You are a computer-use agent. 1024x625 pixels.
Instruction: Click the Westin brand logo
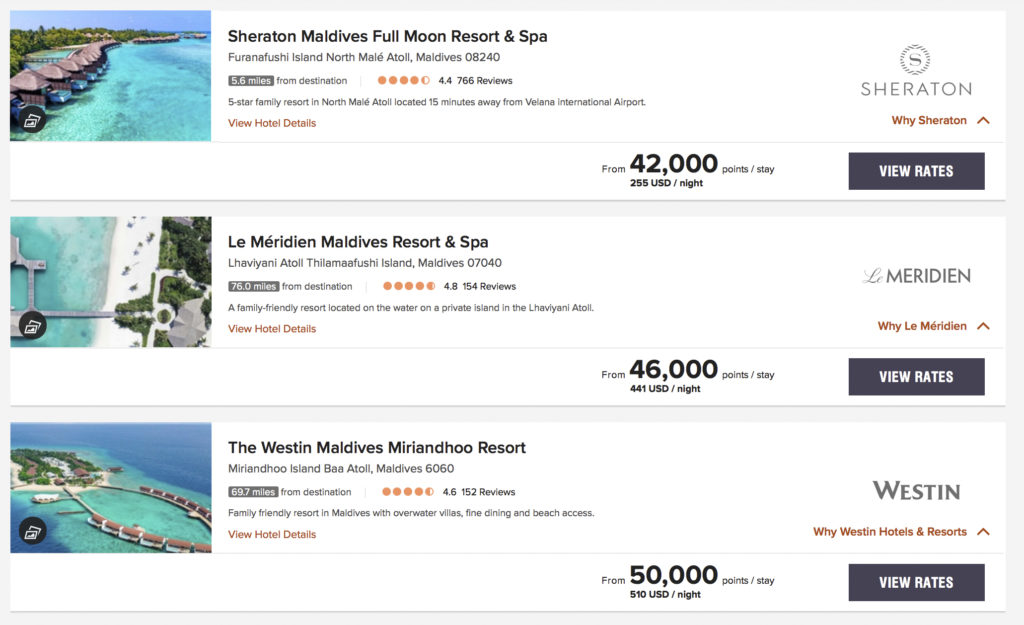916,490
